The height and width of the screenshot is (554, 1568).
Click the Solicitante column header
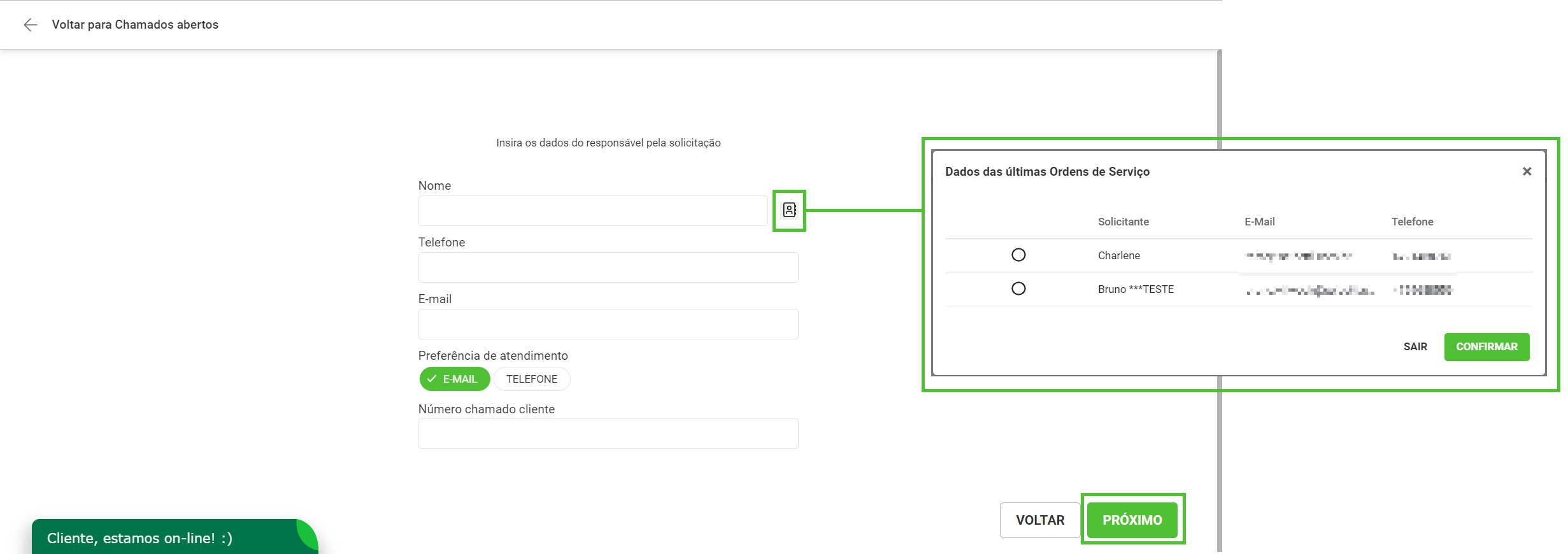click(1123, 222)
